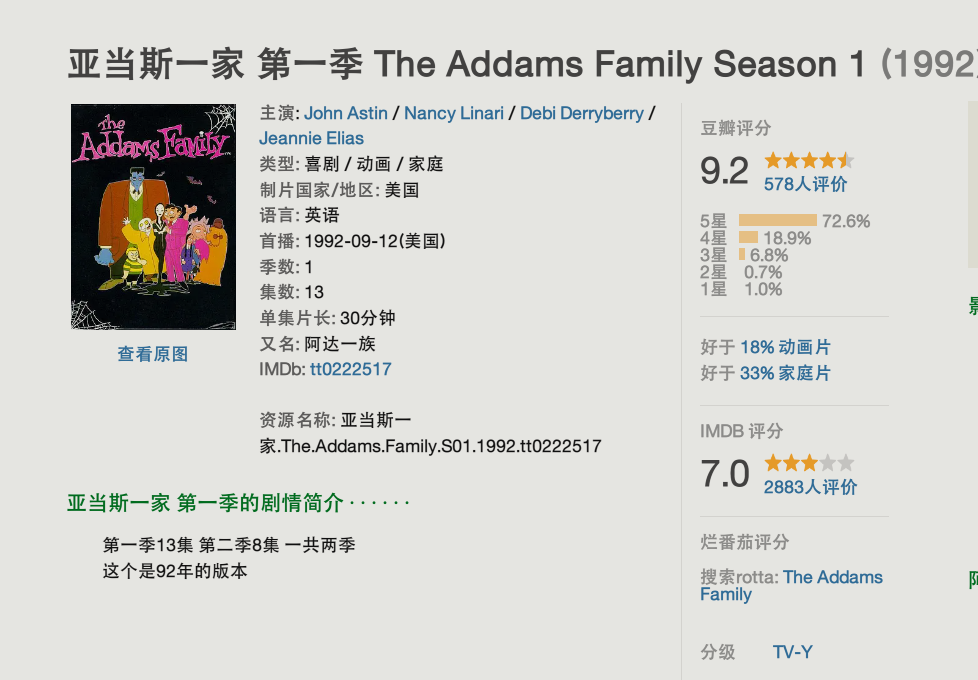Open John Astin actor page
The width and height of the screenshot is (978, 680).
(345, 113)
